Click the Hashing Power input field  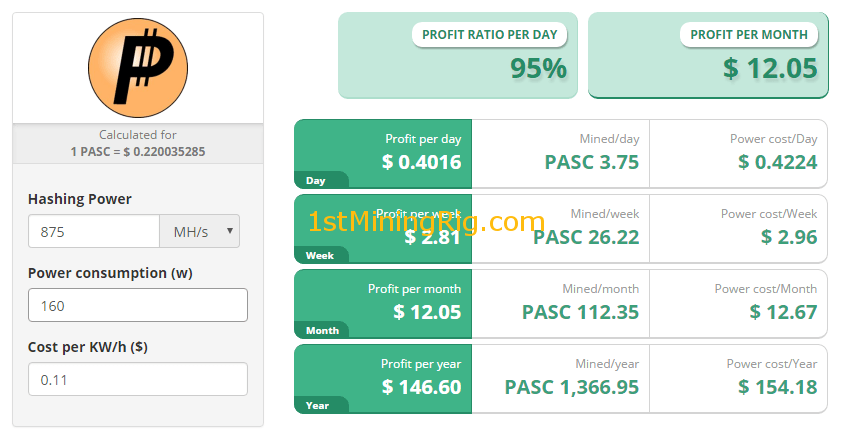point(94,232)
